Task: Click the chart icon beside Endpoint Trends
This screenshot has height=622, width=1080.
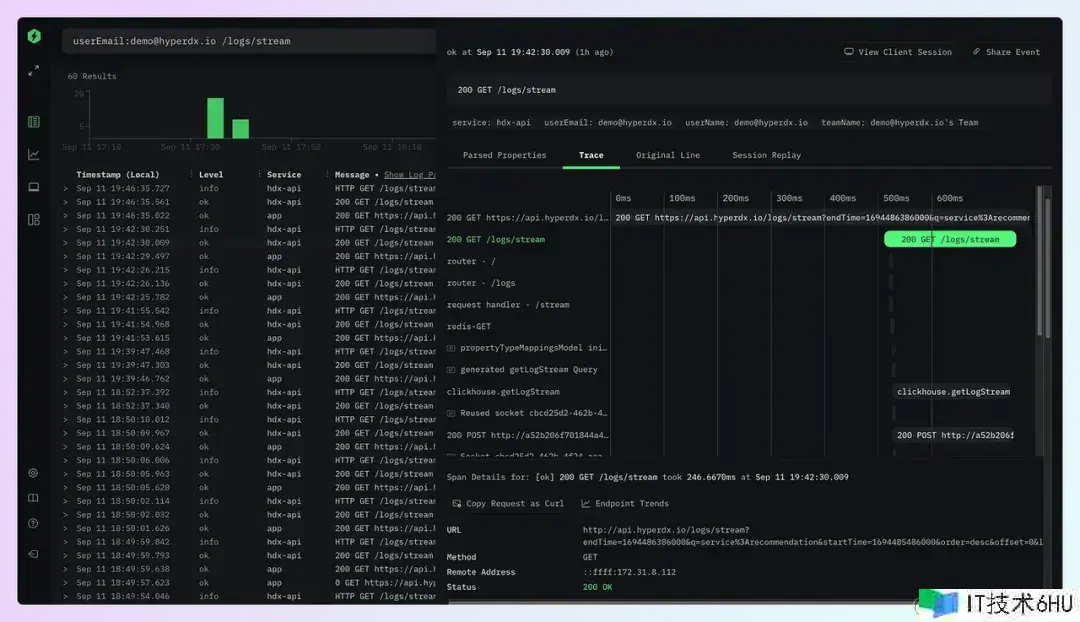Action: [x=585, y=504]
